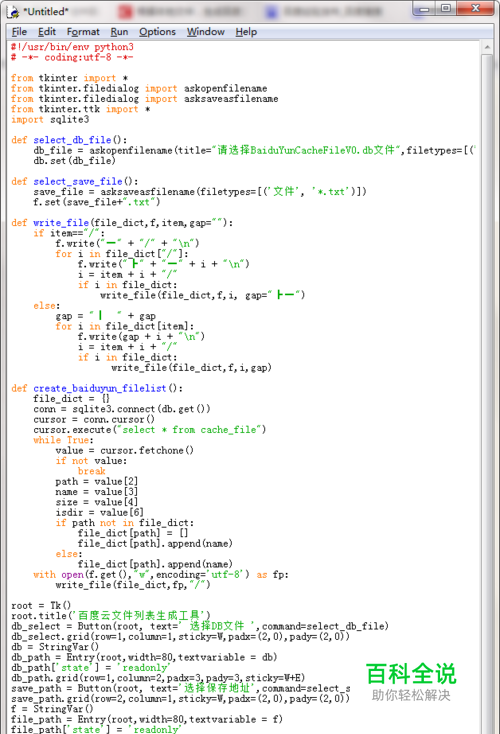Viewport: 500px width, 734px height.
Task: Click the IDLE Python icon in title bar
Action: [x=14, y=11]
